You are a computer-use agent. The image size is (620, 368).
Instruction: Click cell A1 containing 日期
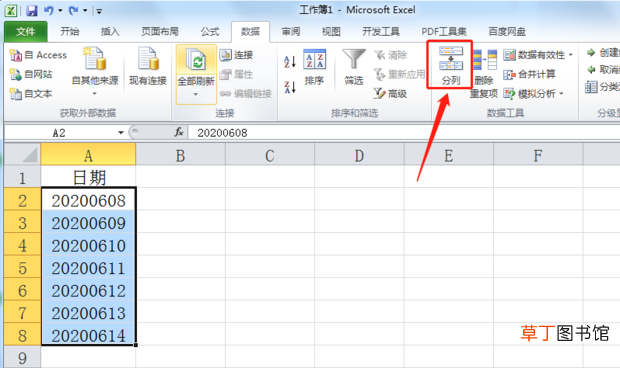pos(88,177)
